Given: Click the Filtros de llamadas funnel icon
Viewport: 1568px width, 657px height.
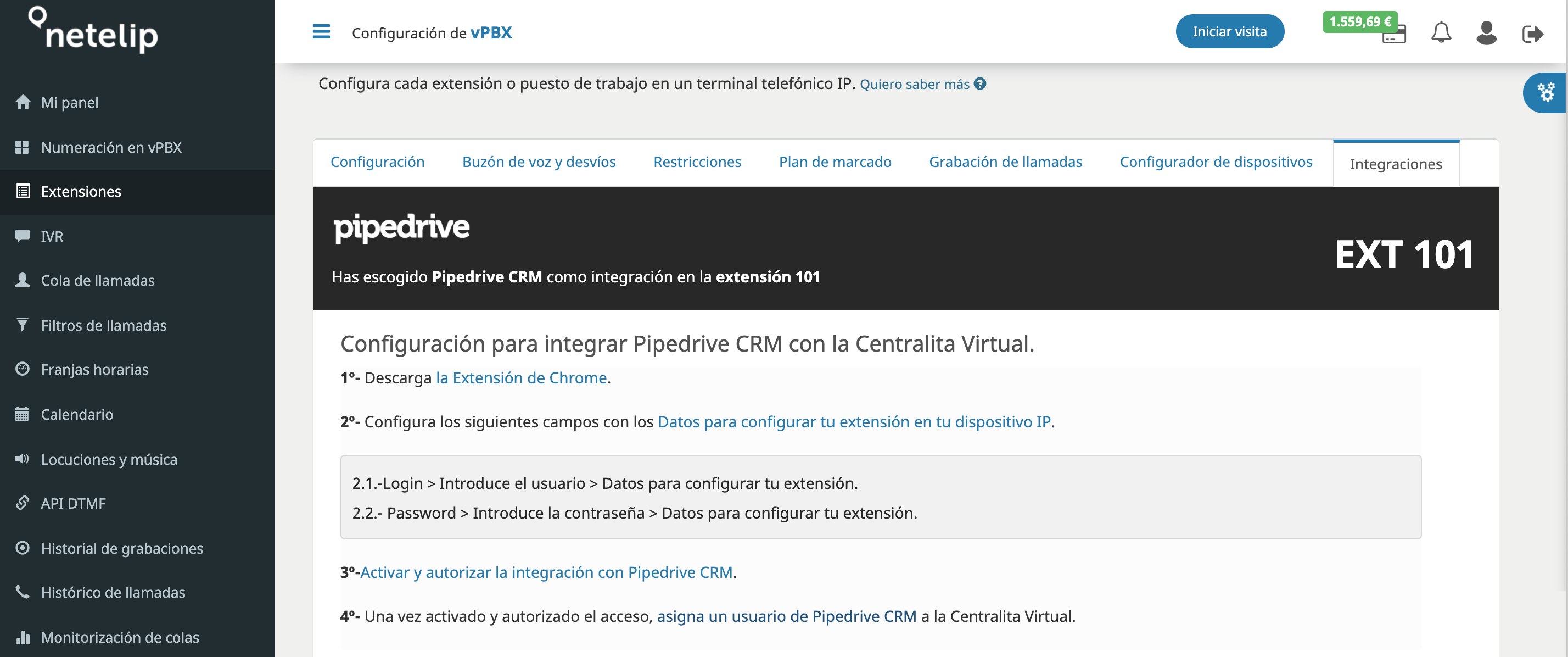Looking at the screenshot, I should click(x=23, y=325).
